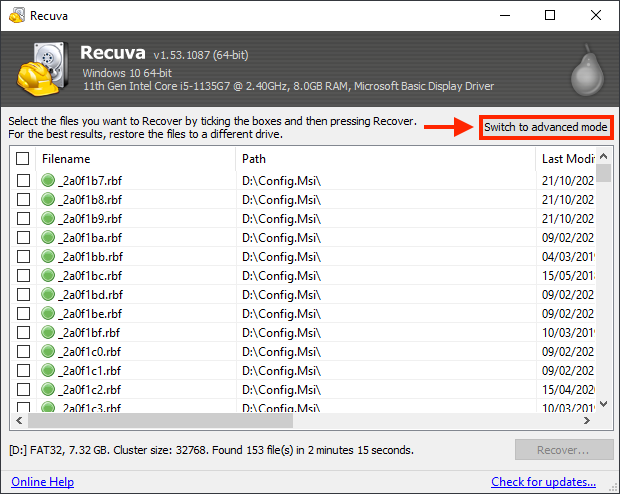Click green status dot of _2a0f1bc.rbf
This screenshot has width=620, height=494.
pos(48,275)
